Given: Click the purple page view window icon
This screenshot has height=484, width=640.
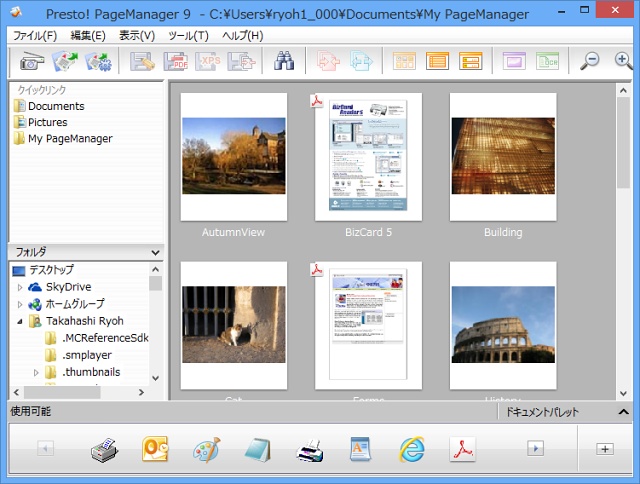Looking at the screenshot, I should [x=514, y=61].
